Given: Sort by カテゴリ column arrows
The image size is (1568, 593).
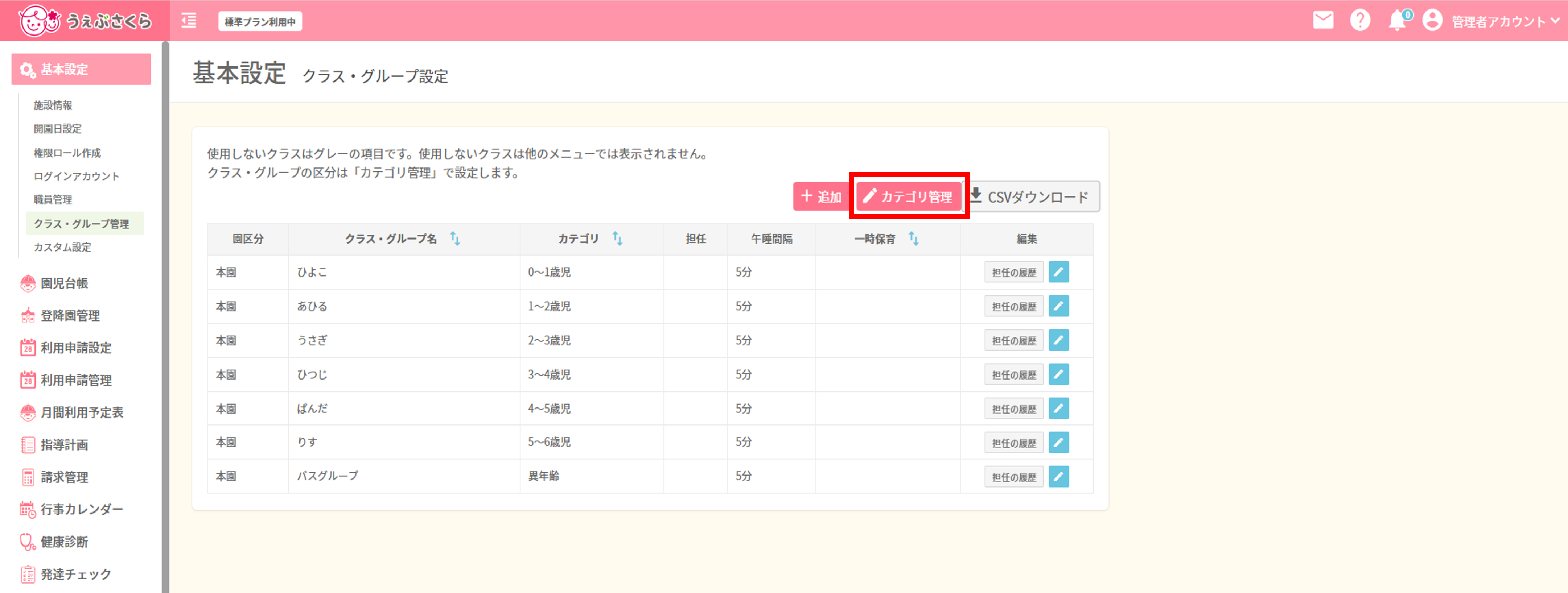Looking at the screenshot, I should coord(617,239).
